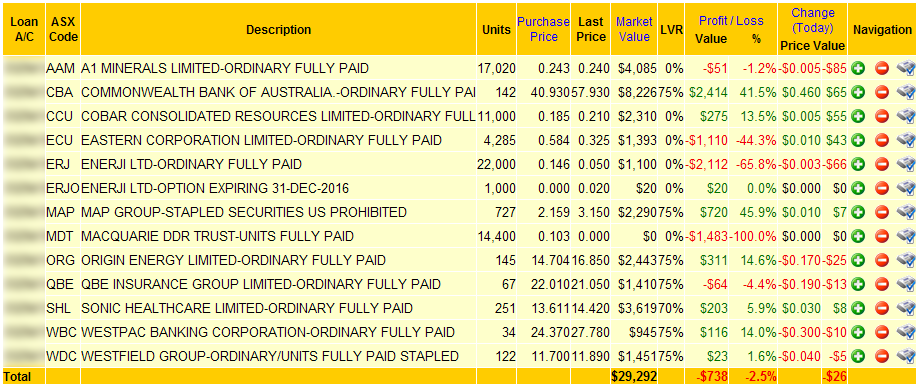The width and height of the screenshot is (919, 387).
Task: Click green plus icon for QBE row
Action: [859, 285]
